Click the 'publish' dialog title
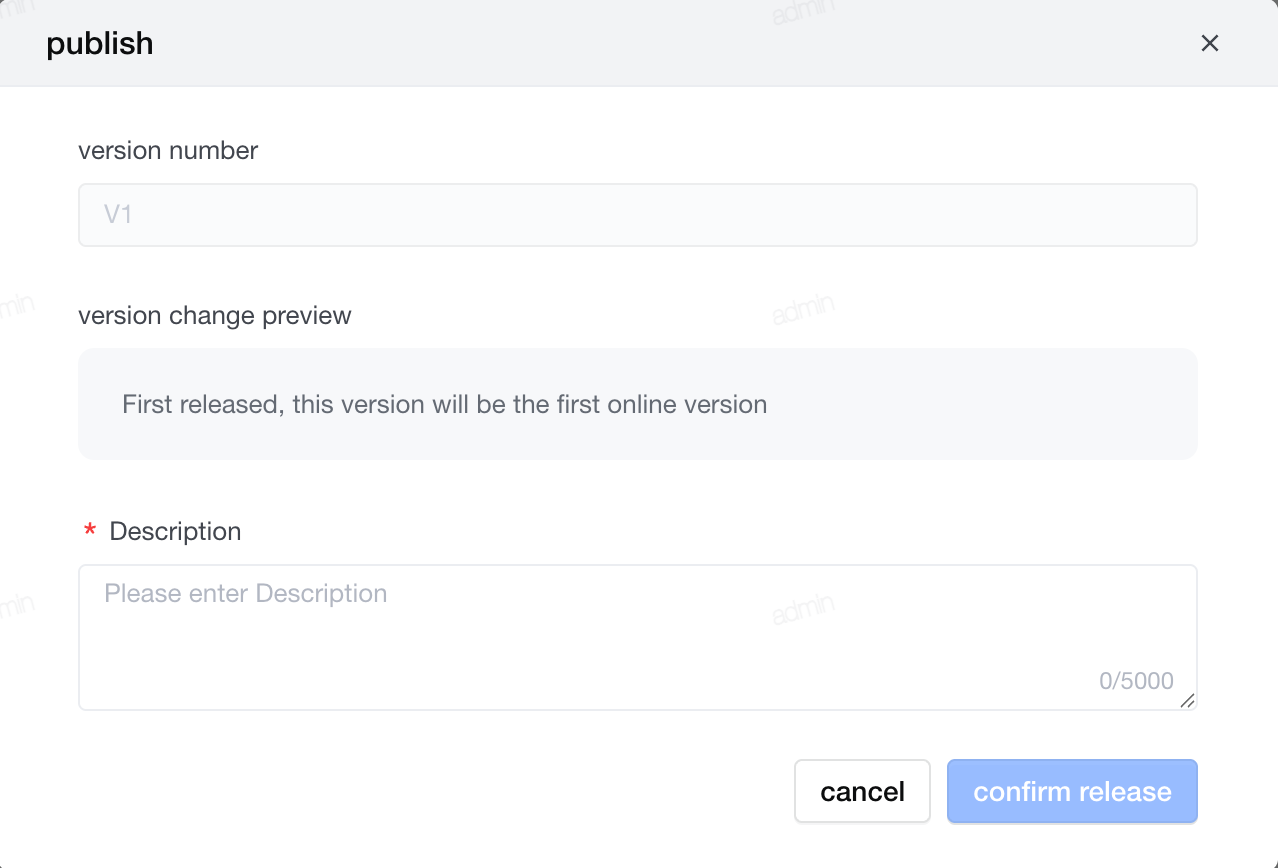Viewport: 1278px width, 868px height. tap(100, 43)
